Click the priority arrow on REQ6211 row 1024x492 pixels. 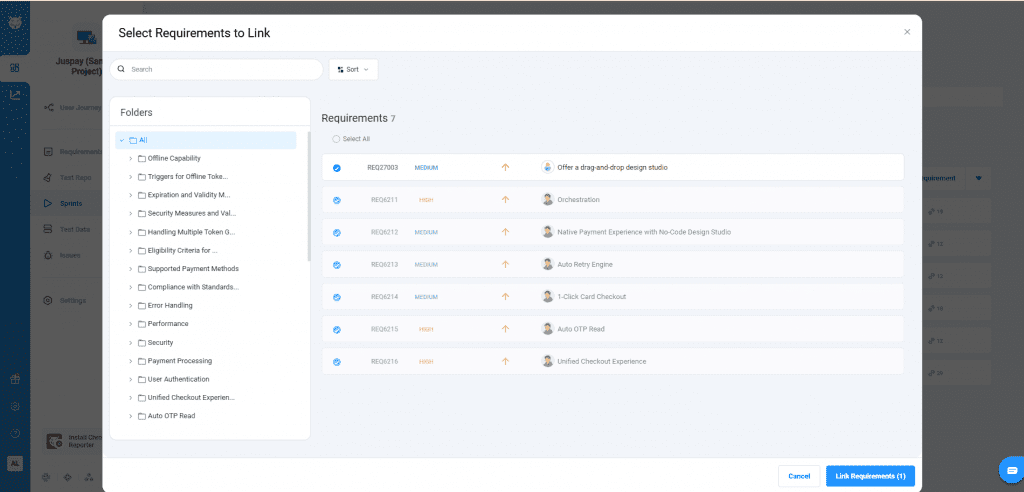[505, 200]
